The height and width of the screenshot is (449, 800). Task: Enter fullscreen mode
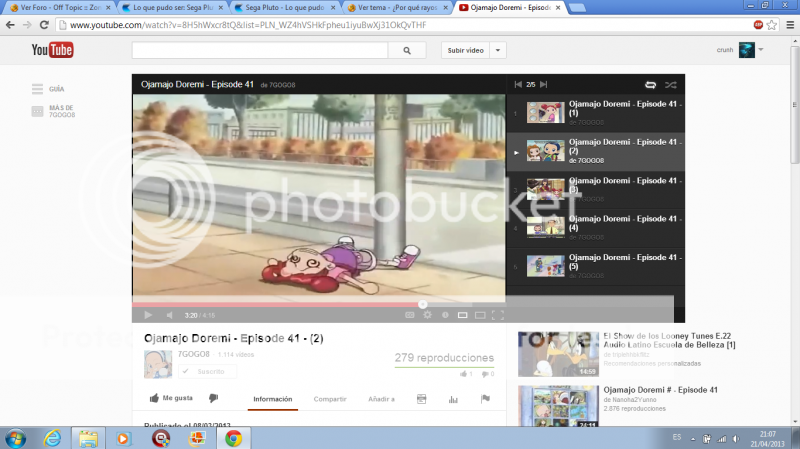pyautogui.click(x=498, y=315)
